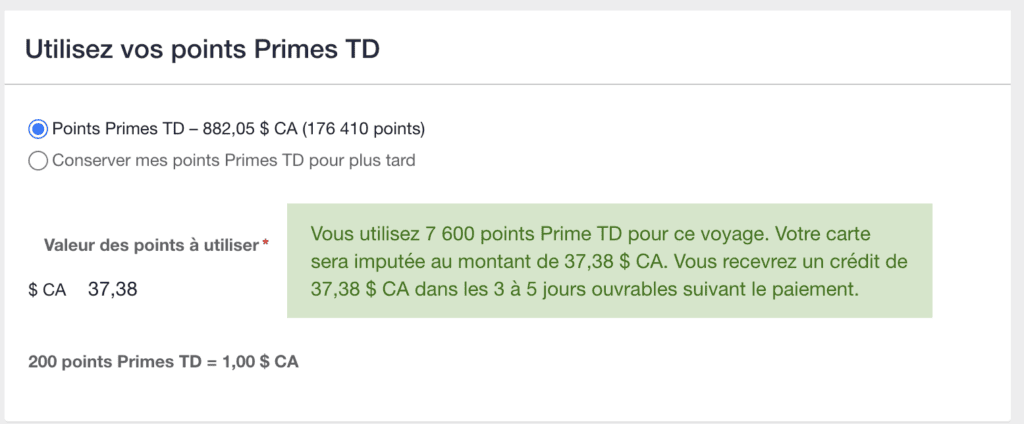Select the Points Primes TD radio button
Screen dimensions: 1024x424
pos(38,129)
